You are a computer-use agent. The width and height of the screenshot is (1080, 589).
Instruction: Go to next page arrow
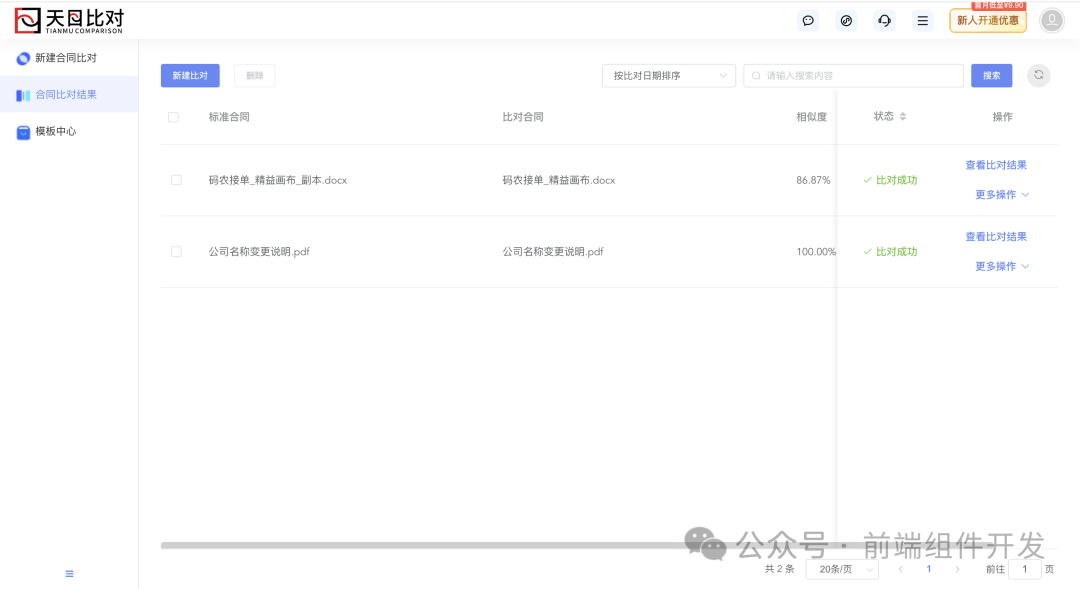pos(957,569)
